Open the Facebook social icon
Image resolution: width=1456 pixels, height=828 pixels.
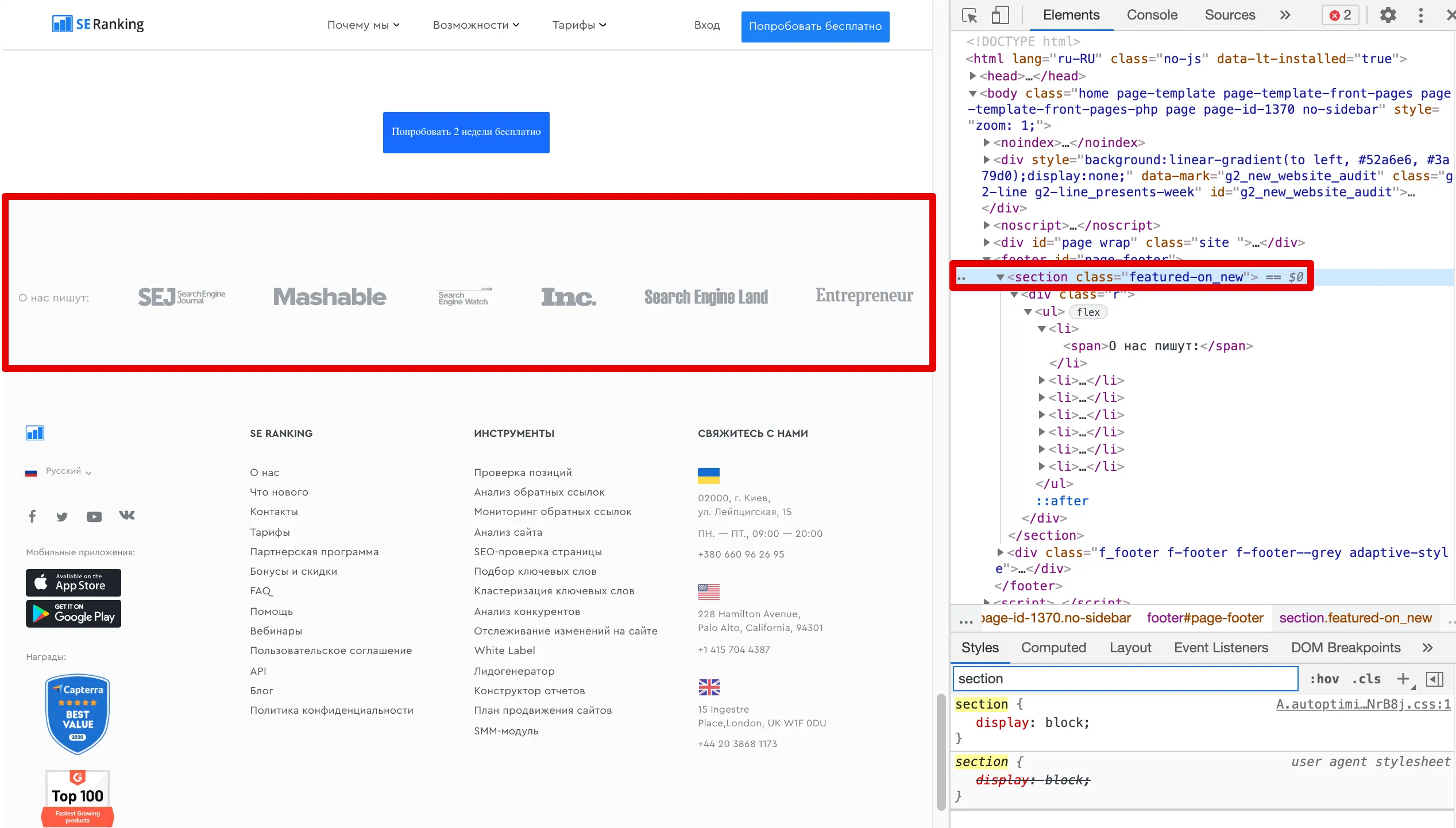(x=32, y=516)
